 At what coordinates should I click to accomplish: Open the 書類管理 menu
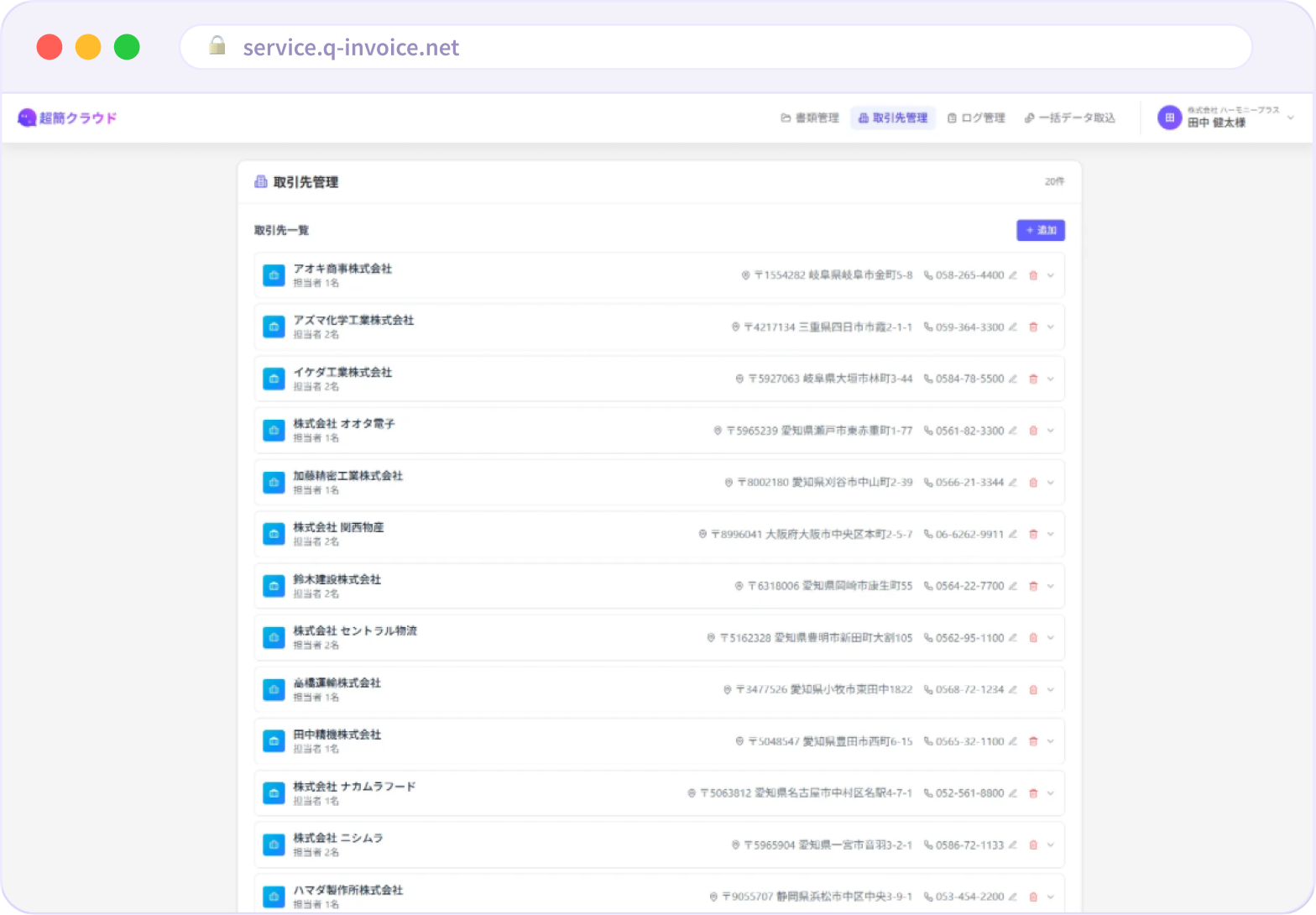click(x=810, y=118)
